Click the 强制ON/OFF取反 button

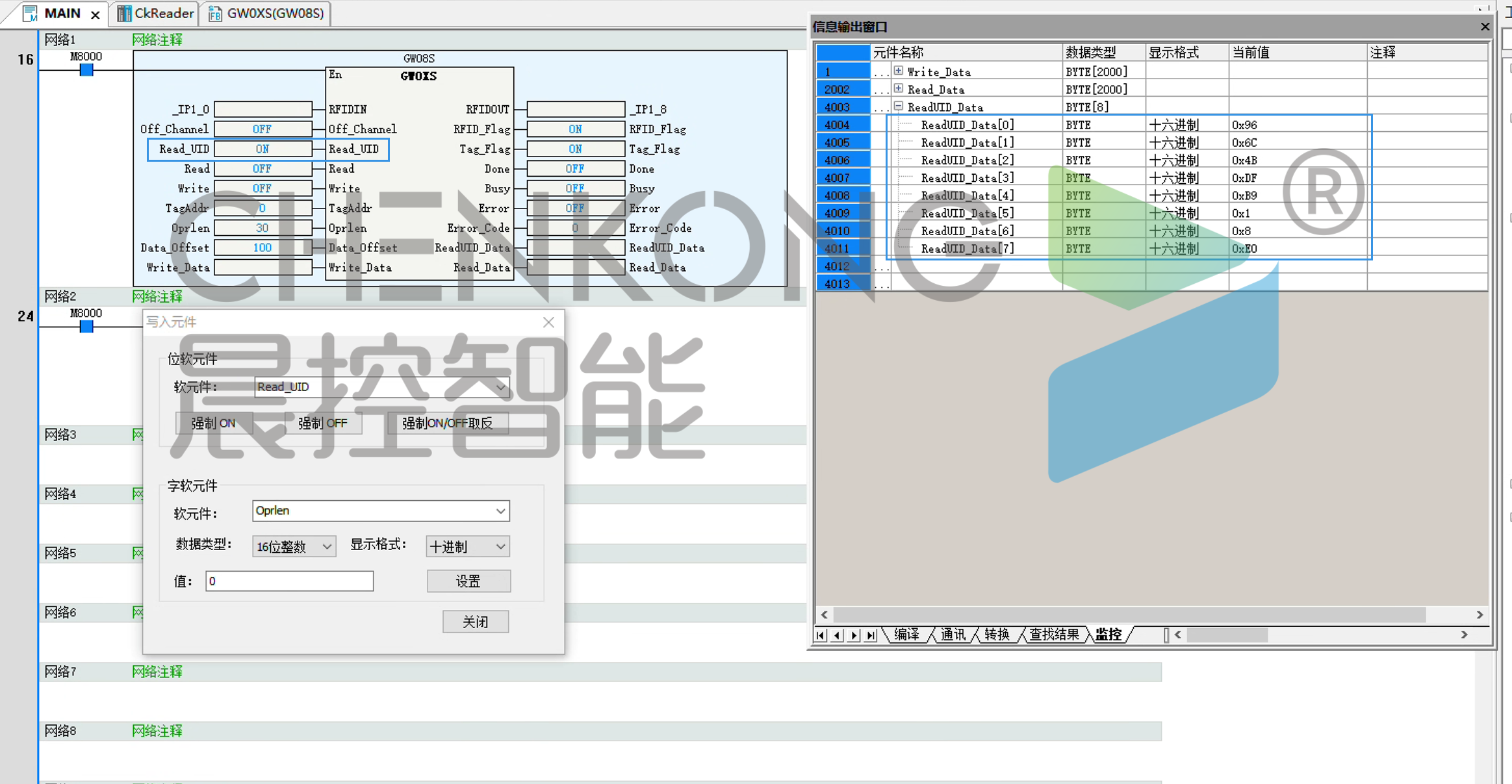click(447, 424)
